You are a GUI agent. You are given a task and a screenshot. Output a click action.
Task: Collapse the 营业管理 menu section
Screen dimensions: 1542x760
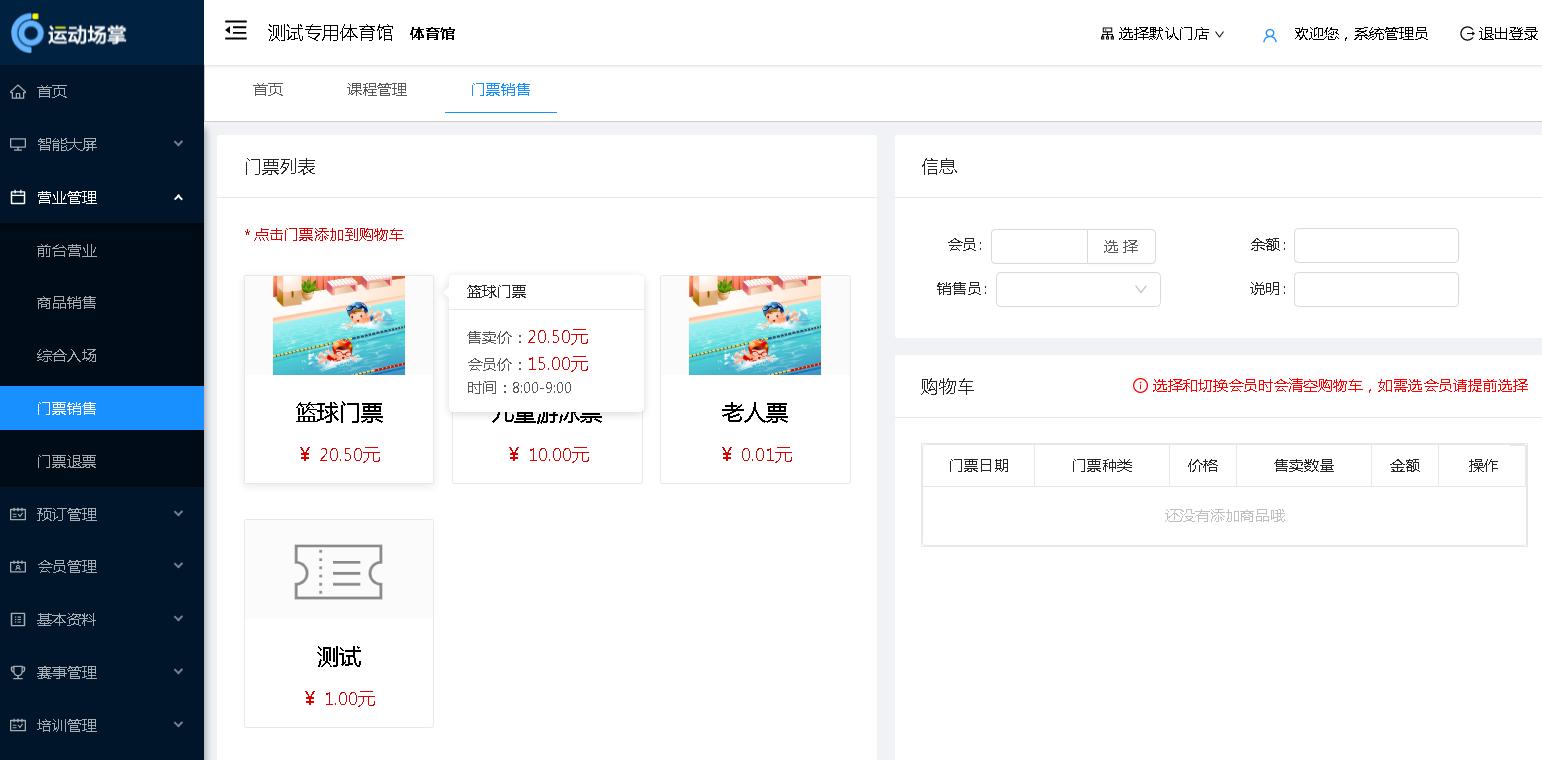[x=178, y=197]
